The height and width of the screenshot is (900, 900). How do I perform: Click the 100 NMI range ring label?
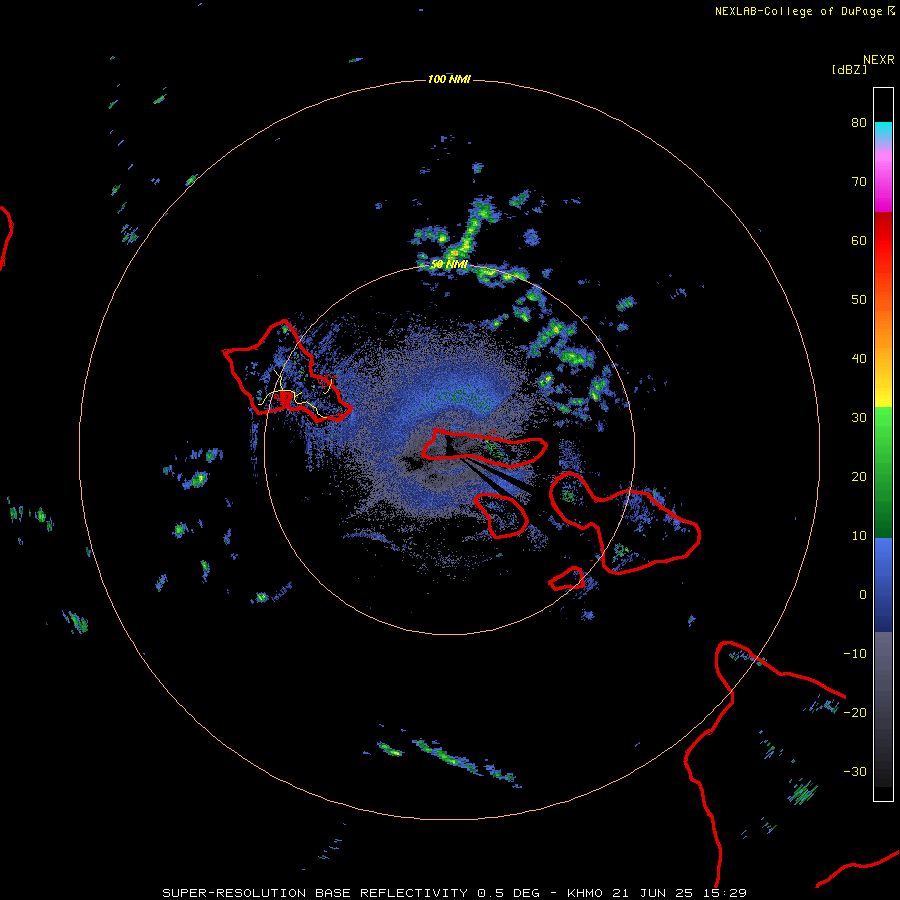tap(449, 79)
